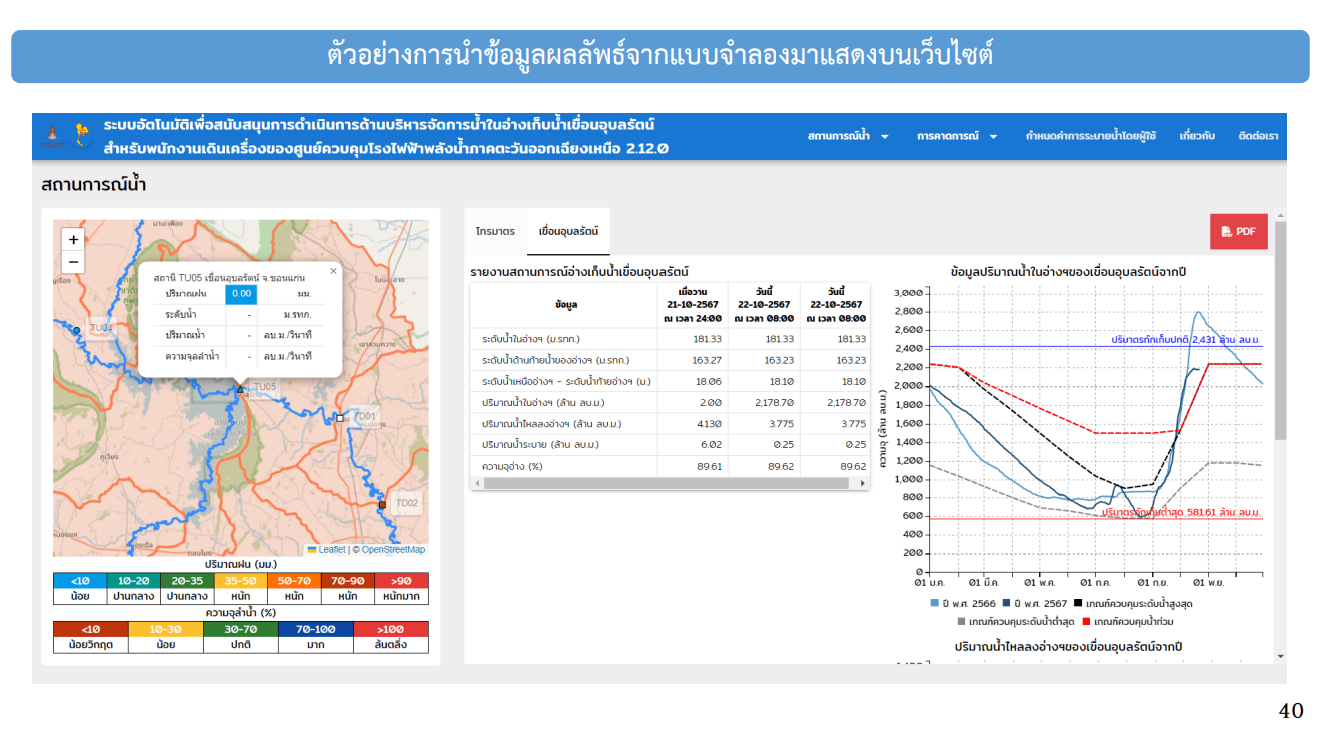This screenshot has width=1318, height=740.
Task: Zoom out on the map
Action: [x=73, y=262]
